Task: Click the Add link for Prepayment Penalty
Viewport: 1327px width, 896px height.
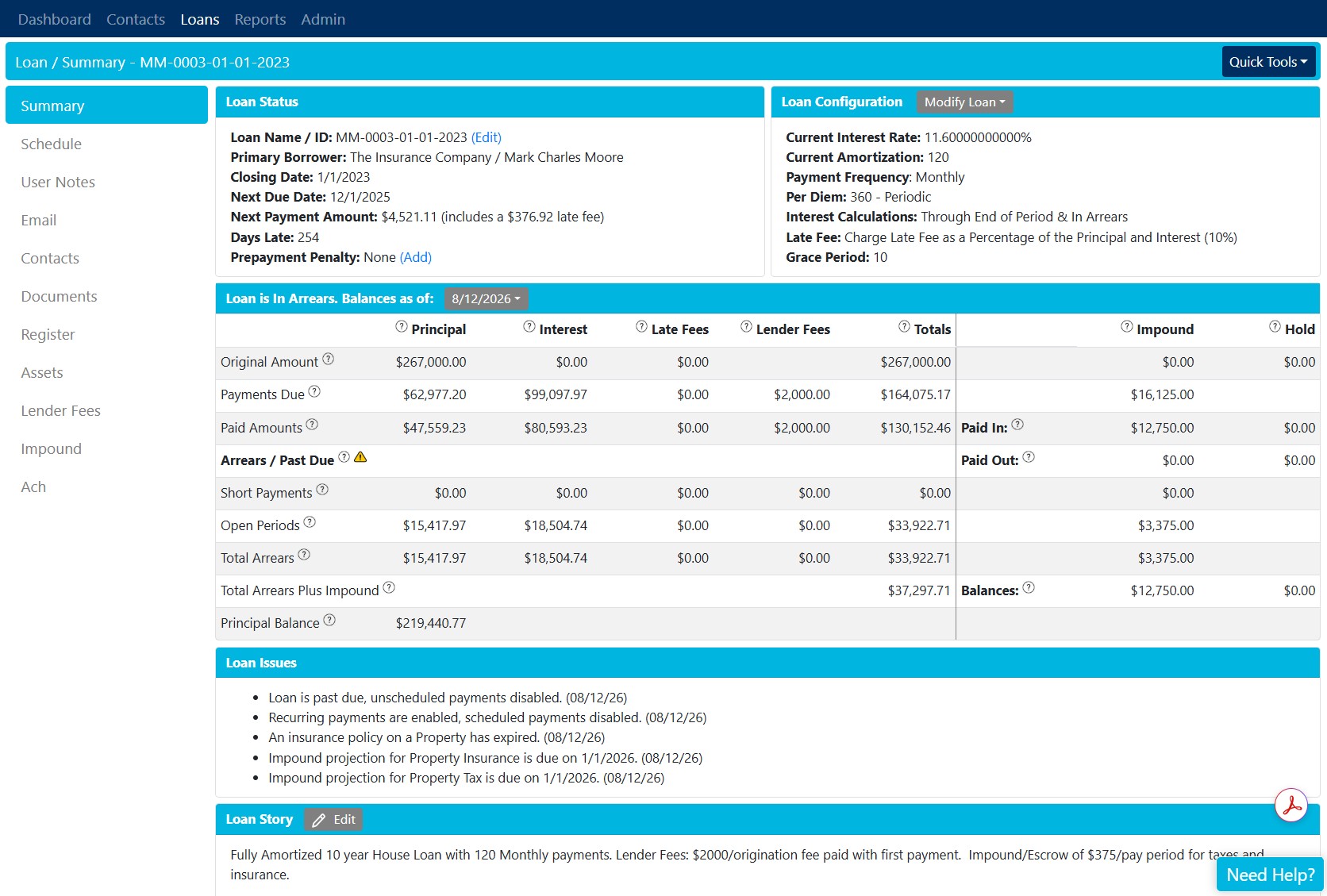Action: [416, 257]
